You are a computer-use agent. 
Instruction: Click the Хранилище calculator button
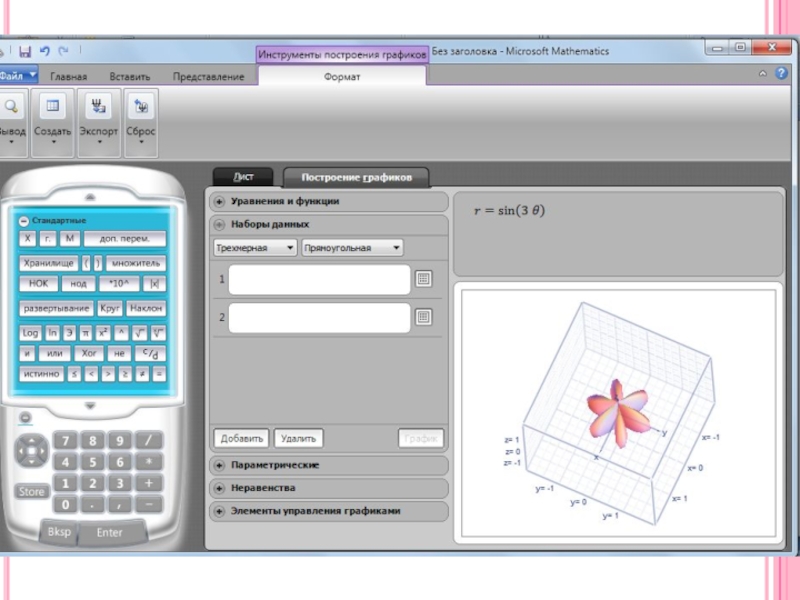[48, 263]
